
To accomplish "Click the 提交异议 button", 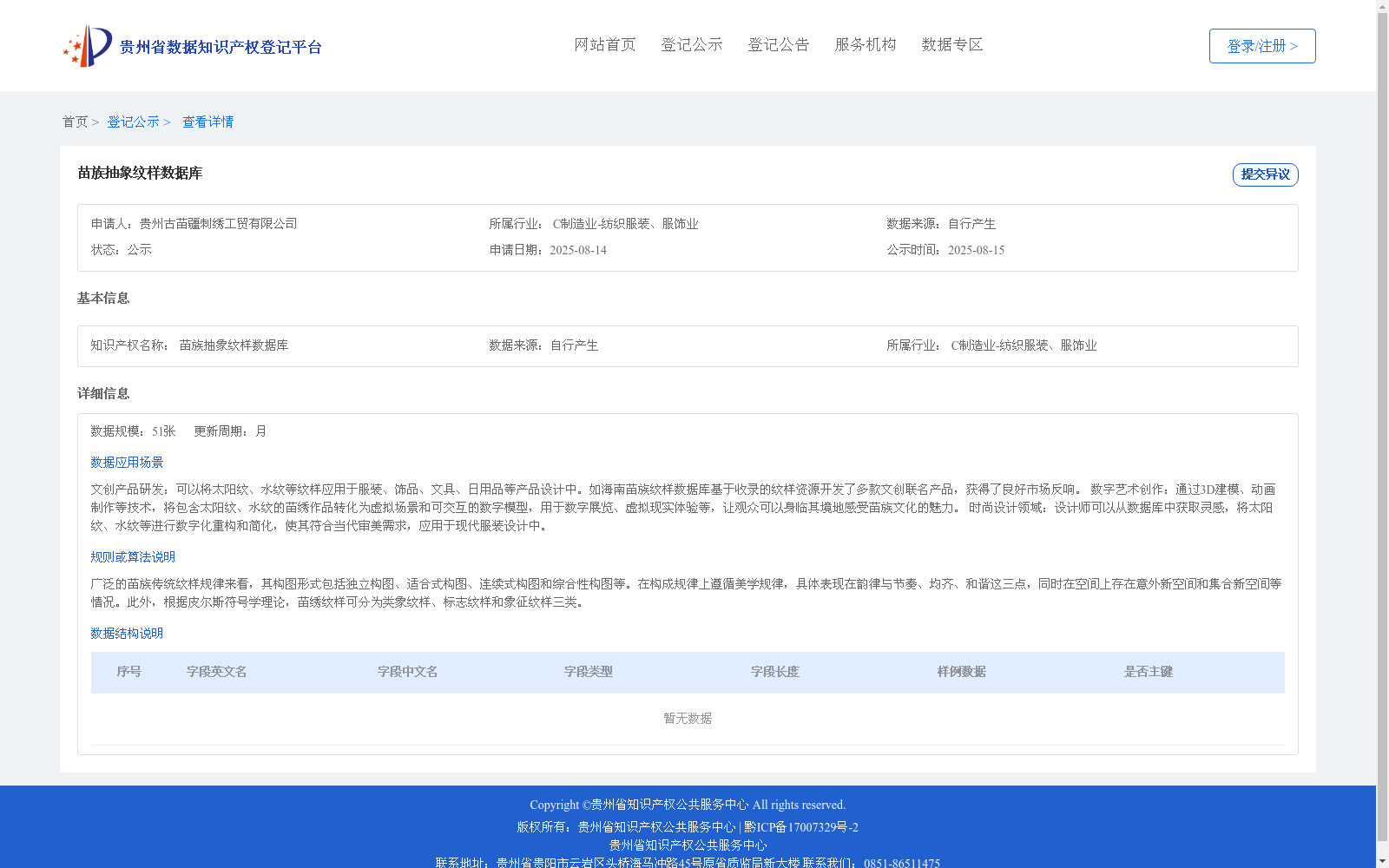I will 1265,174.
